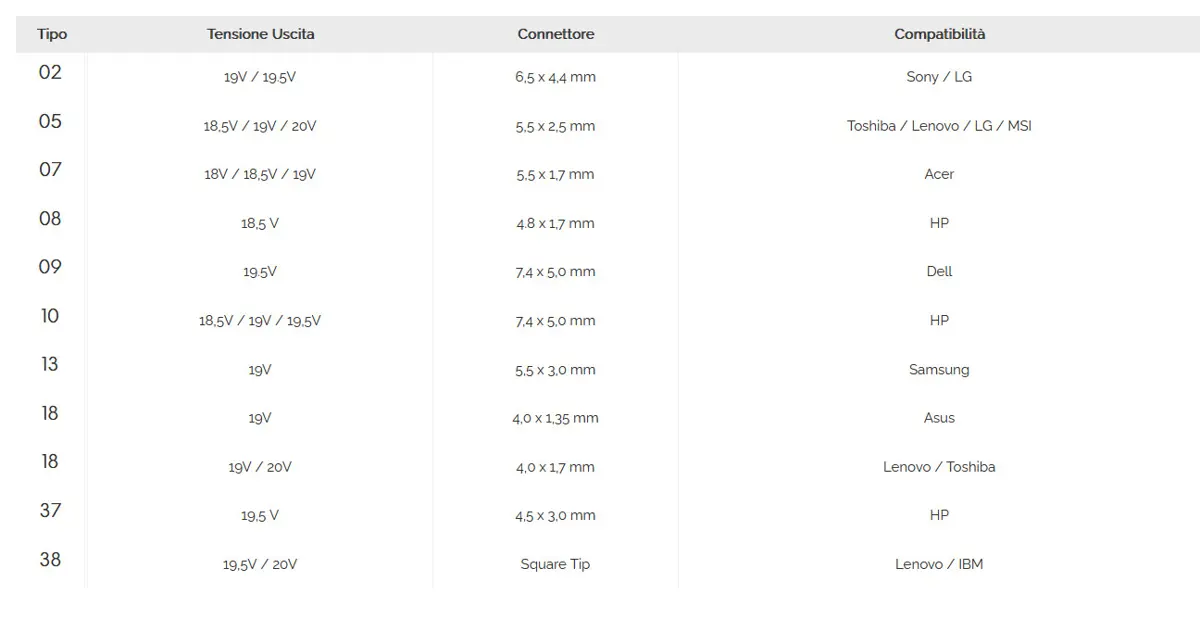This screenshot has width=1200, height=619.
Task: Select the Square Tip connector cell
Action: [555, 564]
